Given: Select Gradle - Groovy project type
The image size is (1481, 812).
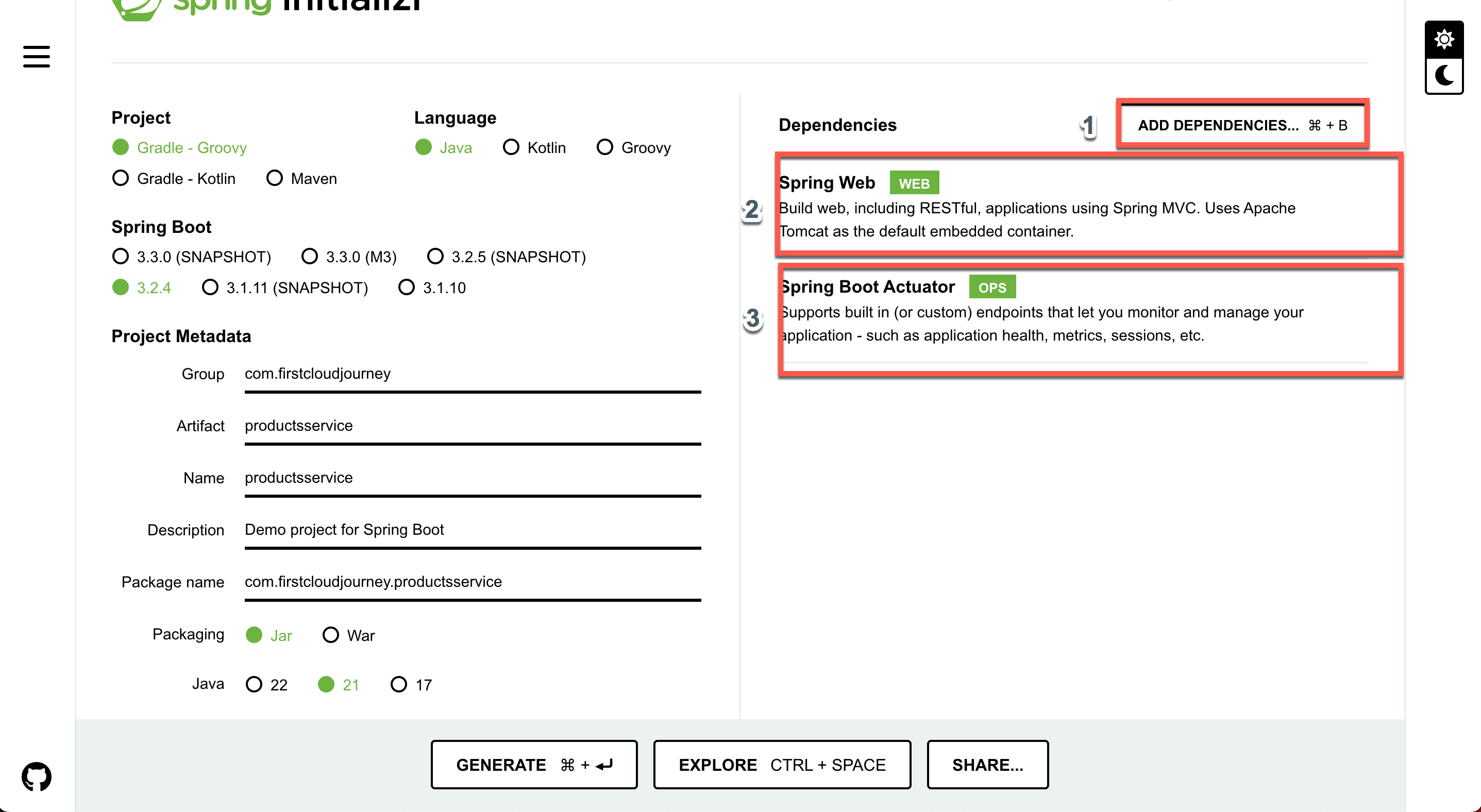Looking at the screenshot, I should coord(179,148).
